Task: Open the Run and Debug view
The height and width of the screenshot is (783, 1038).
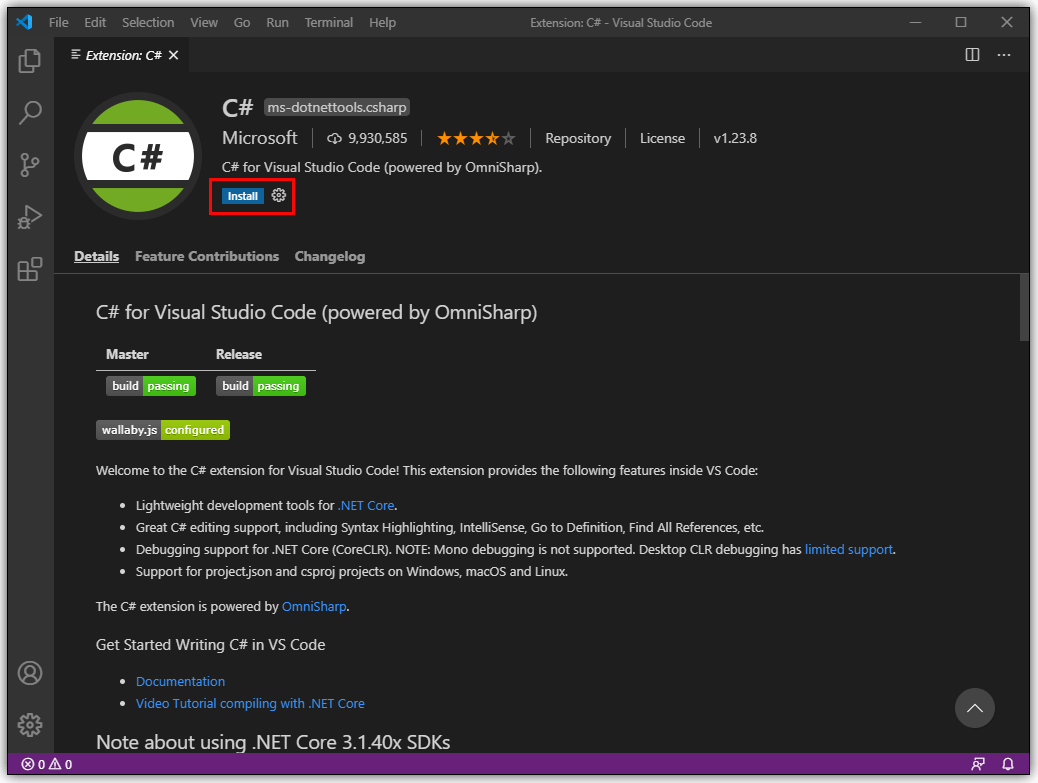Action: pyautogui.click(x=30, y=217)
